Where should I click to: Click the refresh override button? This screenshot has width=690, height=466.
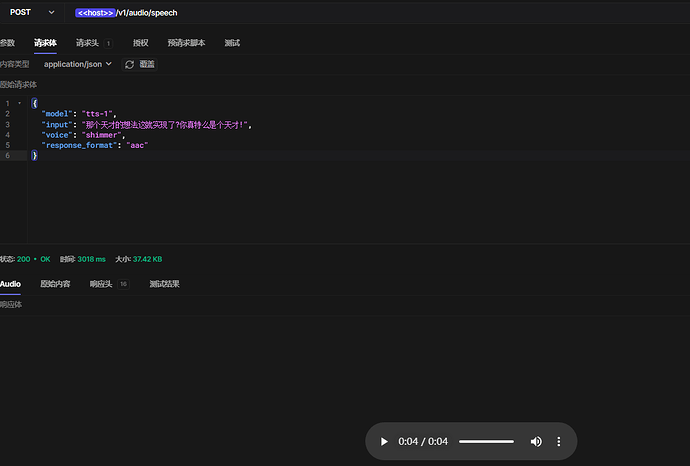139,64
